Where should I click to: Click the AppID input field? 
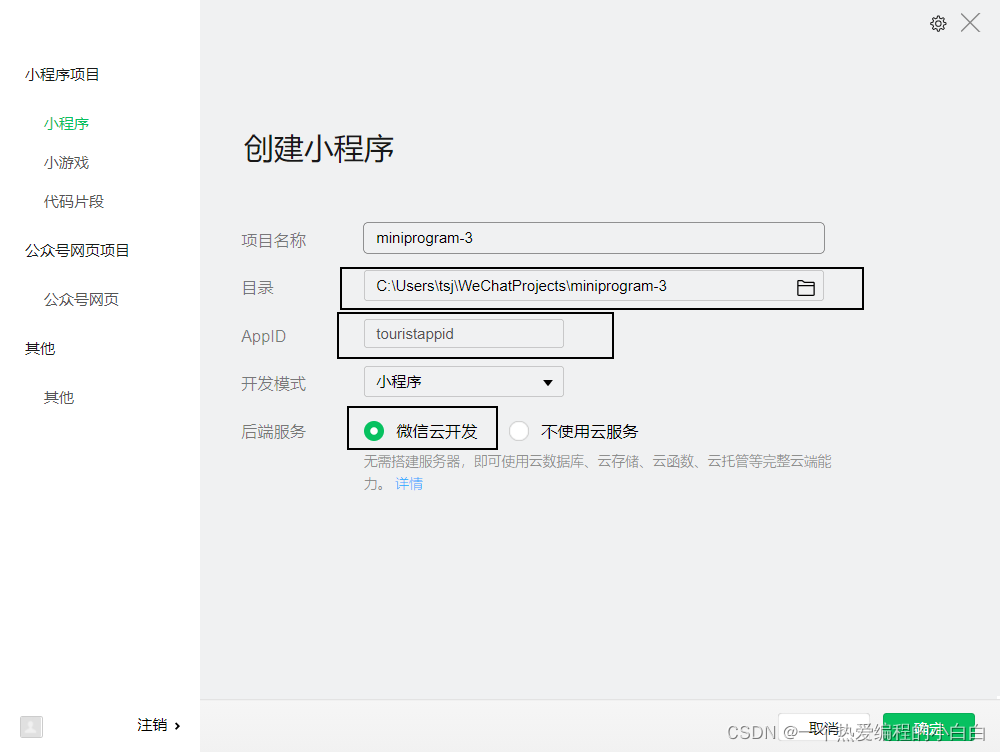464,334
